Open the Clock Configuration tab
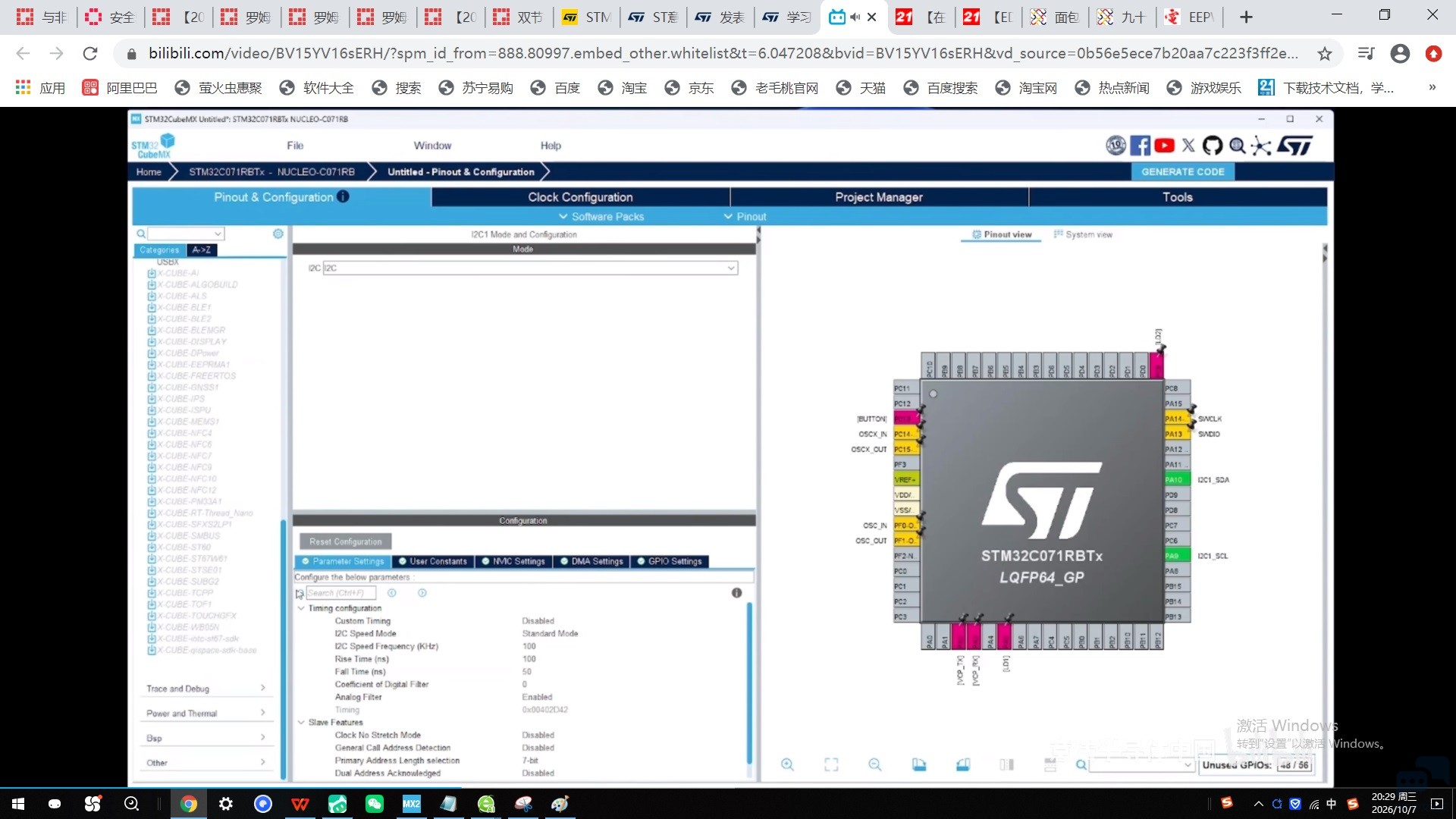This screenshot has width=1456, height=819. tap(580, 197)
